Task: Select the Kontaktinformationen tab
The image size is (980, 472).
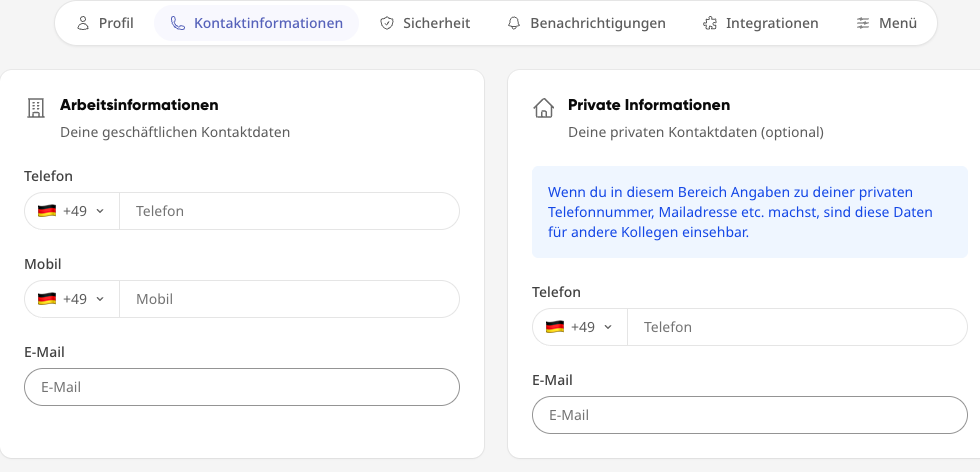Action: coord(256,23)
